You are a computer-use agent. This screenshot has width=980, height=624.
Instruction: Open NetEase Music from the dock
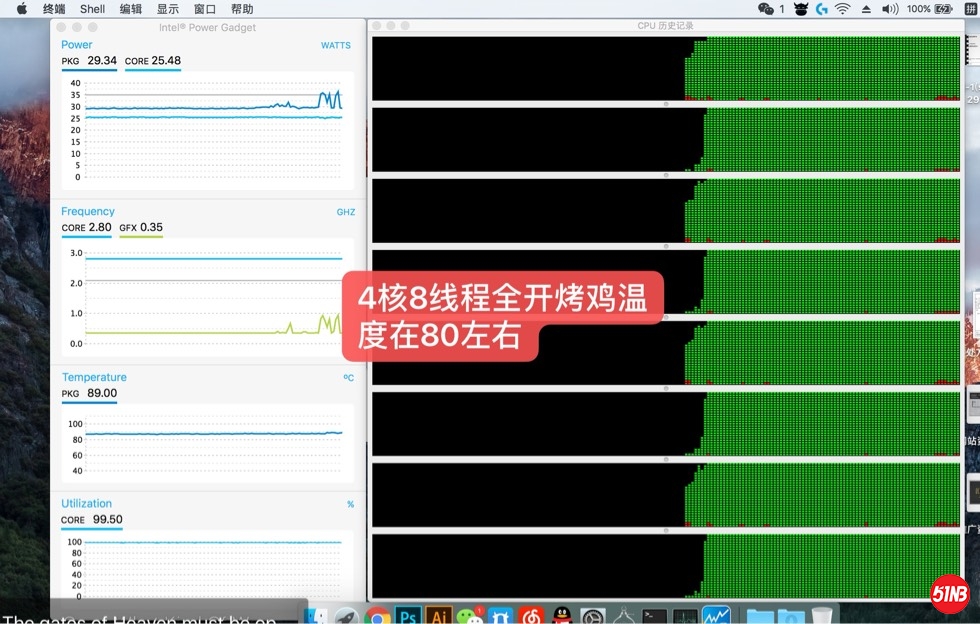pos(531,616)
